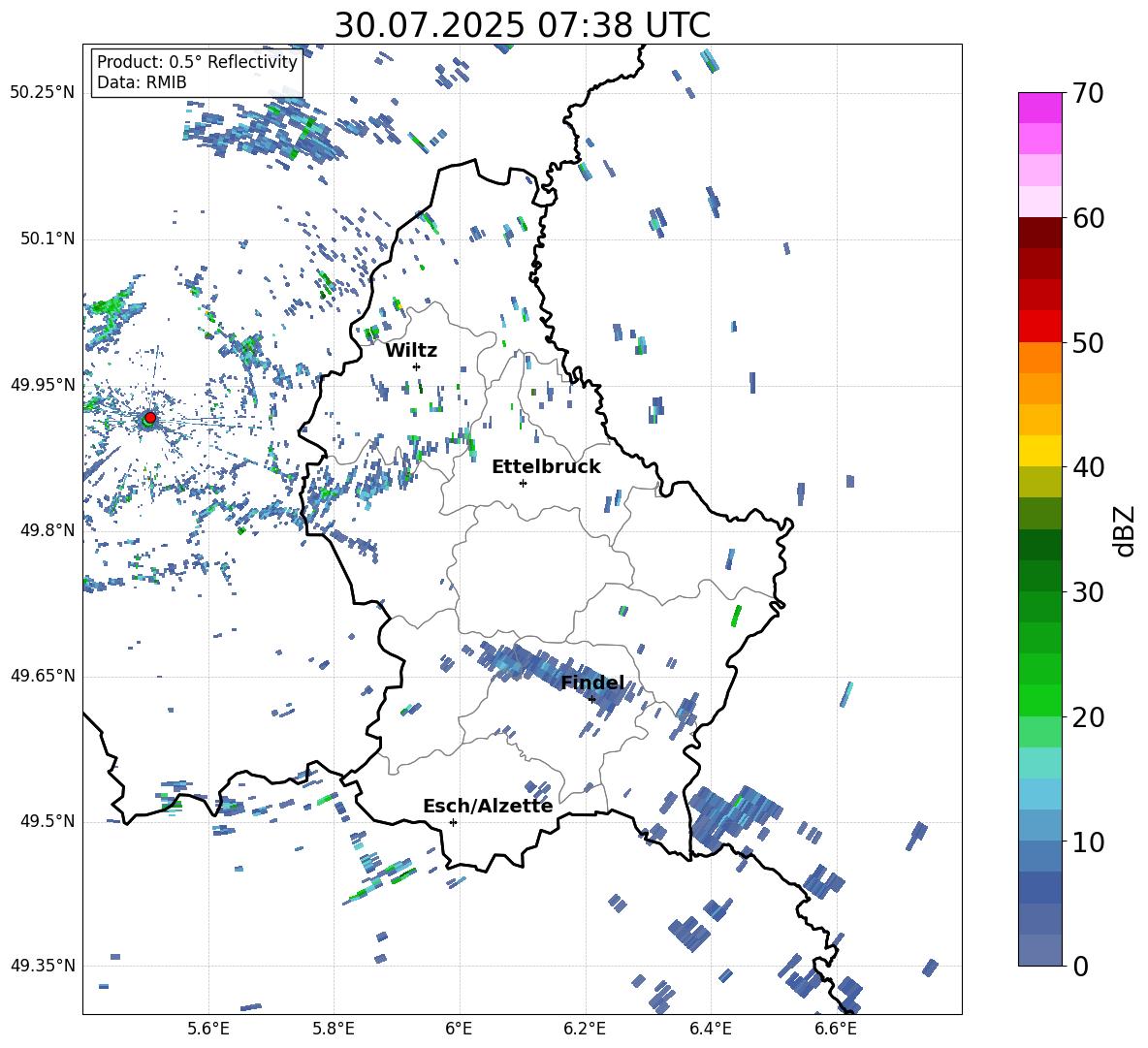Click the 5.6°E longitude label

pos(208,1029)
